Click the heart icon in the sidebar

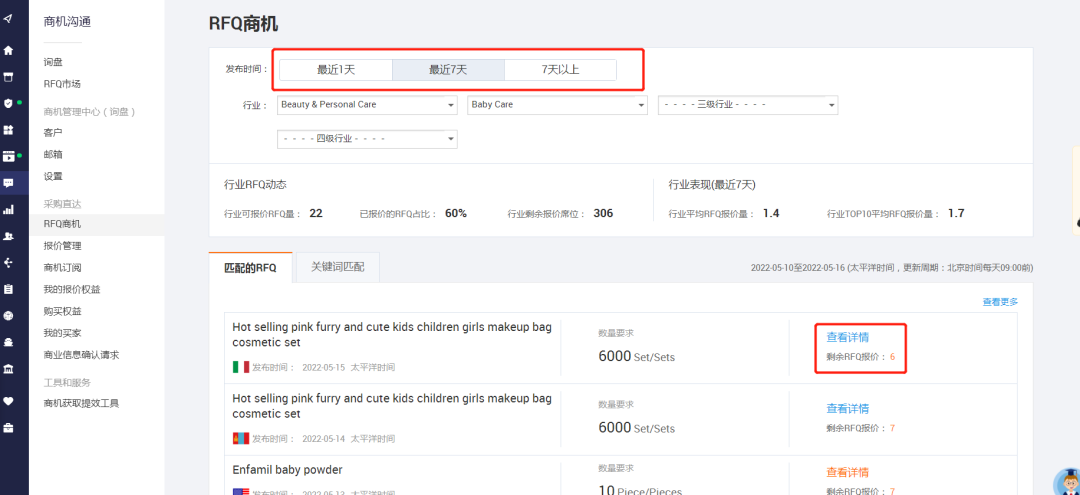pos(8,401)
